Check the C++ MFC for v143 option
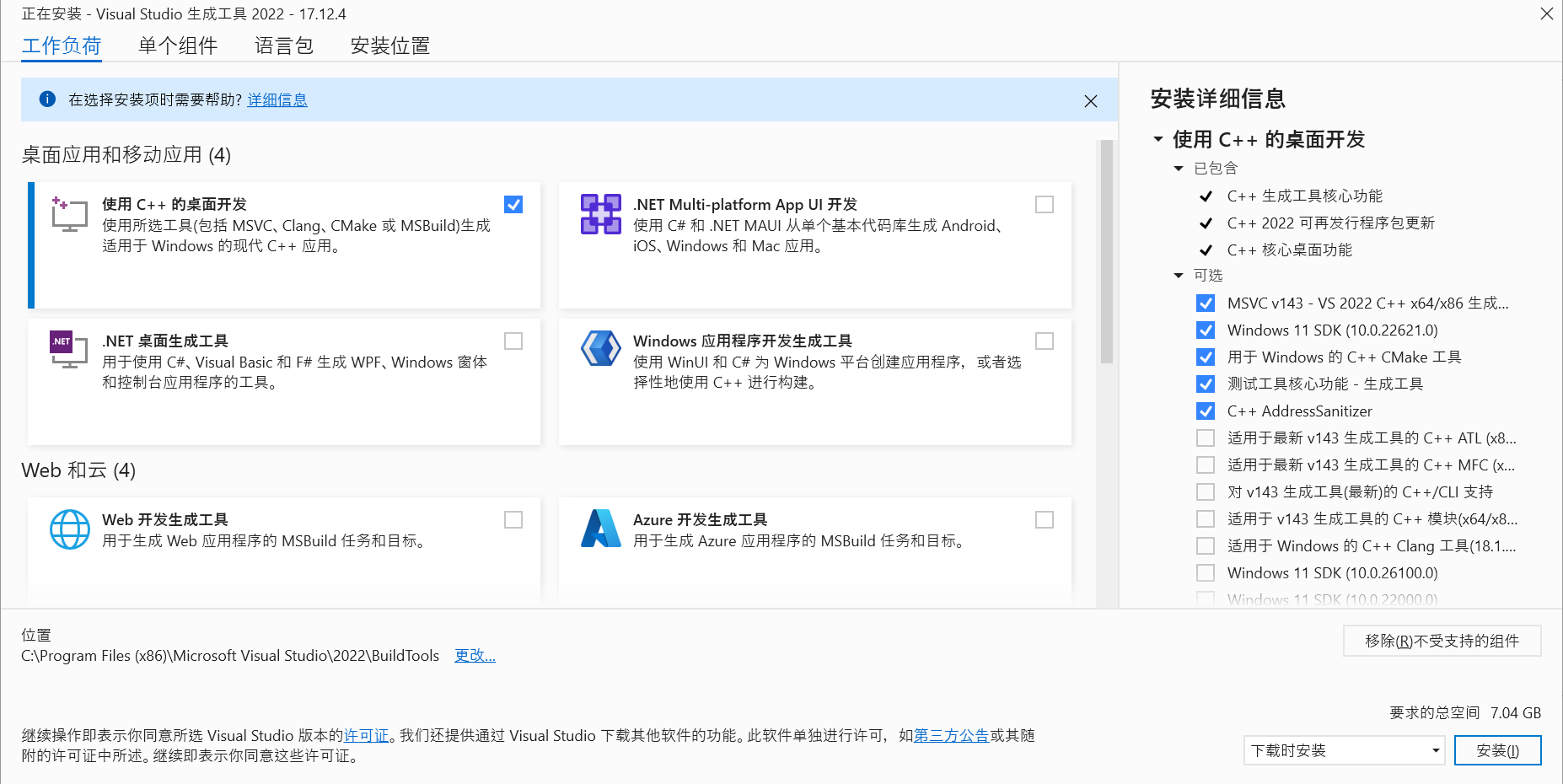The width and height of the screenshot is (1563, 784). [x=1206, y=465]
